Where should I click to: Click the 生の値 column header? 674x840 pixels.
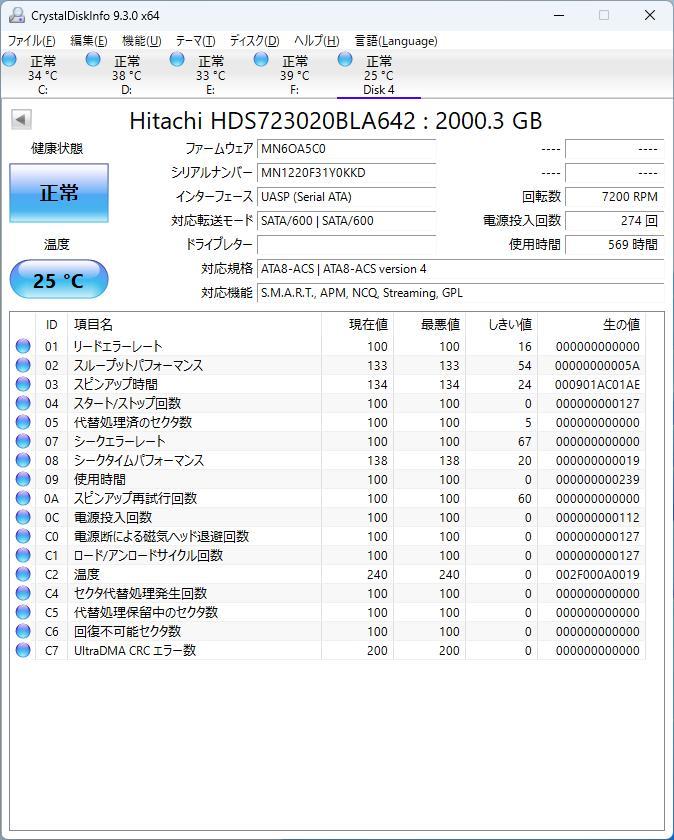click(x=591, y=324)
